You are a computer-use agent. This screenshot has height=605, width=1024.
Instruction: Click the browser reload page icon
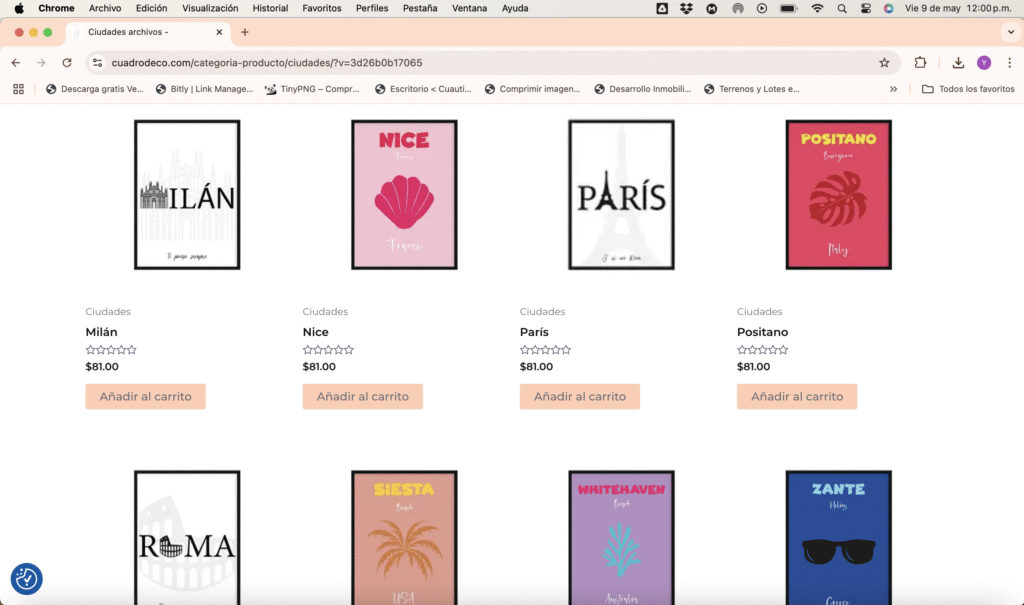(67, 62)
